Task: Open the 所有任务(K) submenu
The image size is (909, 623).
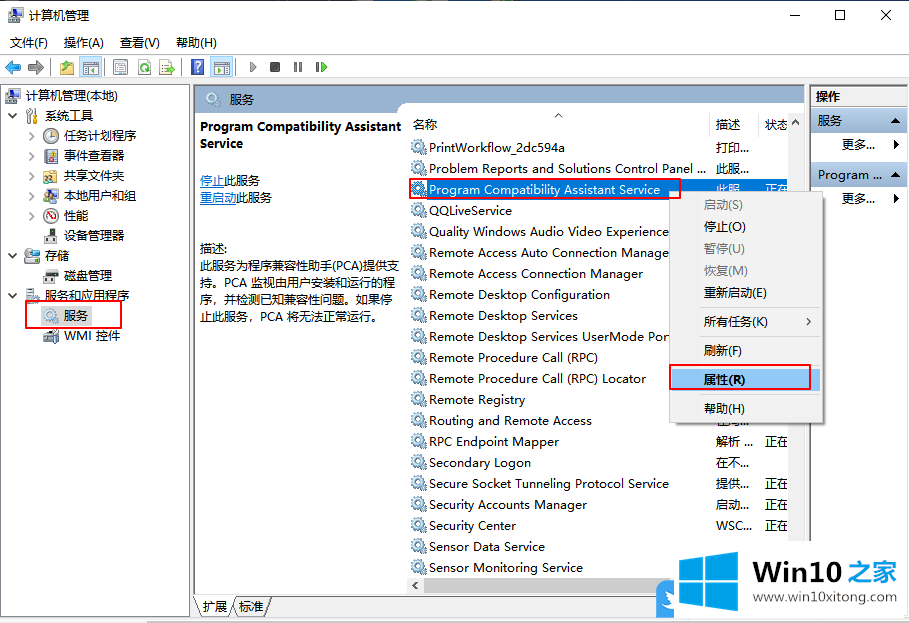Action: point(746,322)
